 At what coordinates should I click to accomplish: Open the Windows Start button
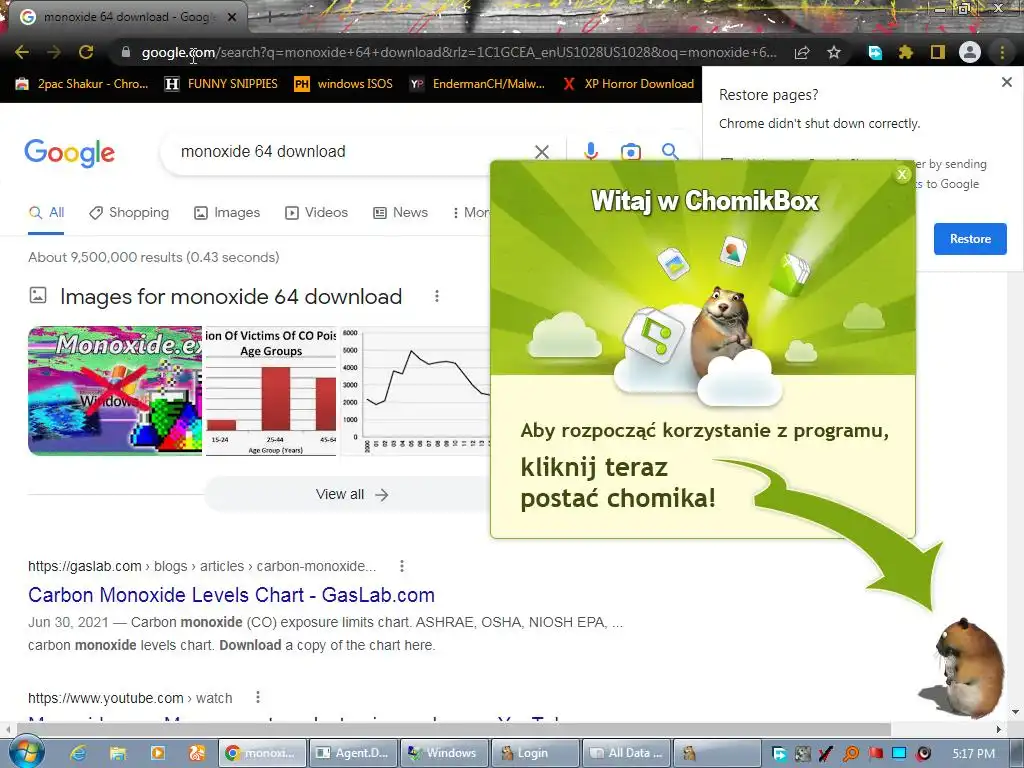point(27,751)
